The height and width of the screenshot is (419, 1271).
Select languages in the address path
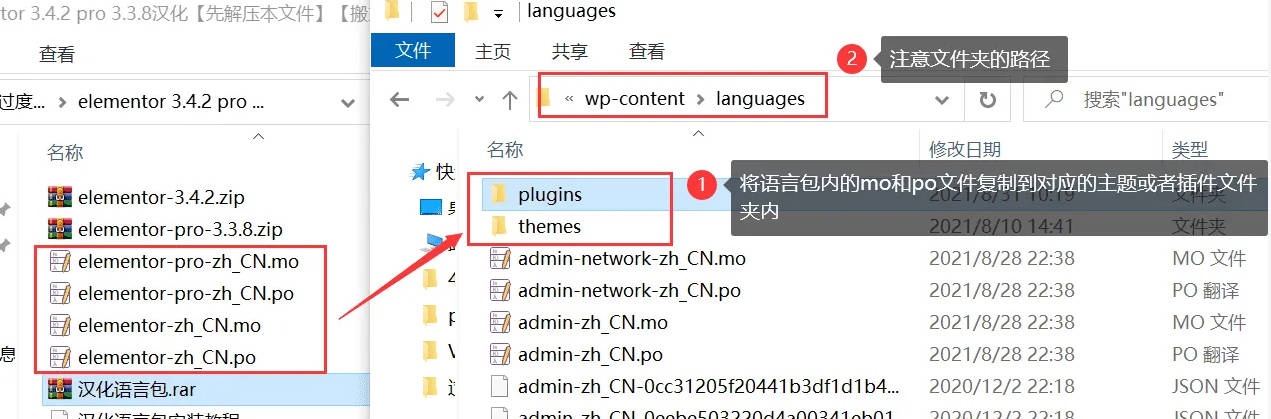(x=760, y=98)
